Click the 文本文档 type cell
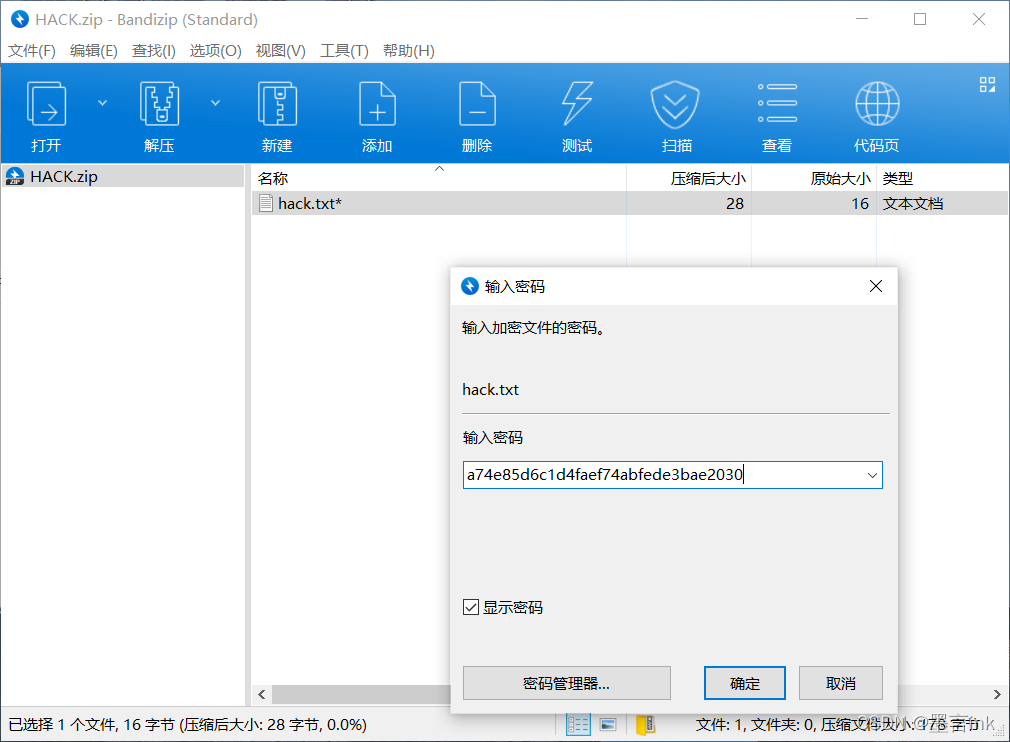The image size is (1010, 742). (913, 204)
